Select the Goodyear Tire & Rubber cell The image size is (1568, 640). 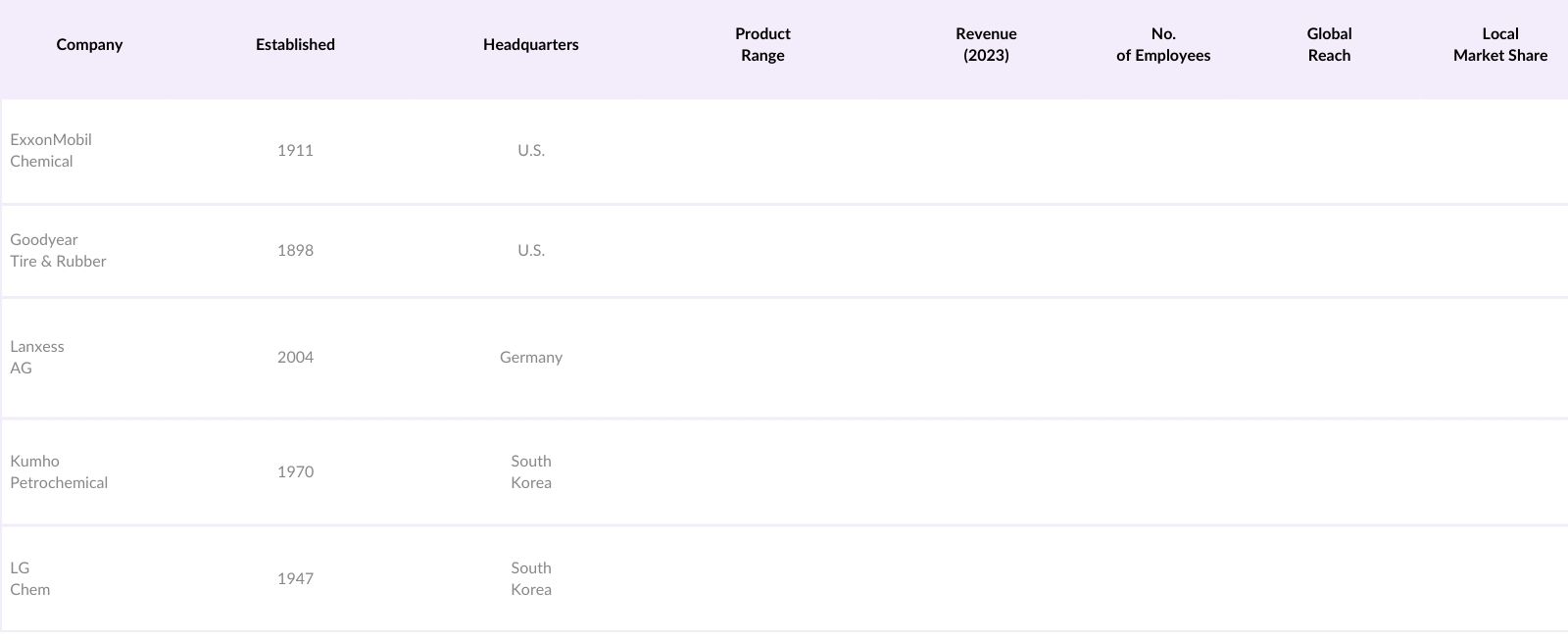(x=58, y=251)
